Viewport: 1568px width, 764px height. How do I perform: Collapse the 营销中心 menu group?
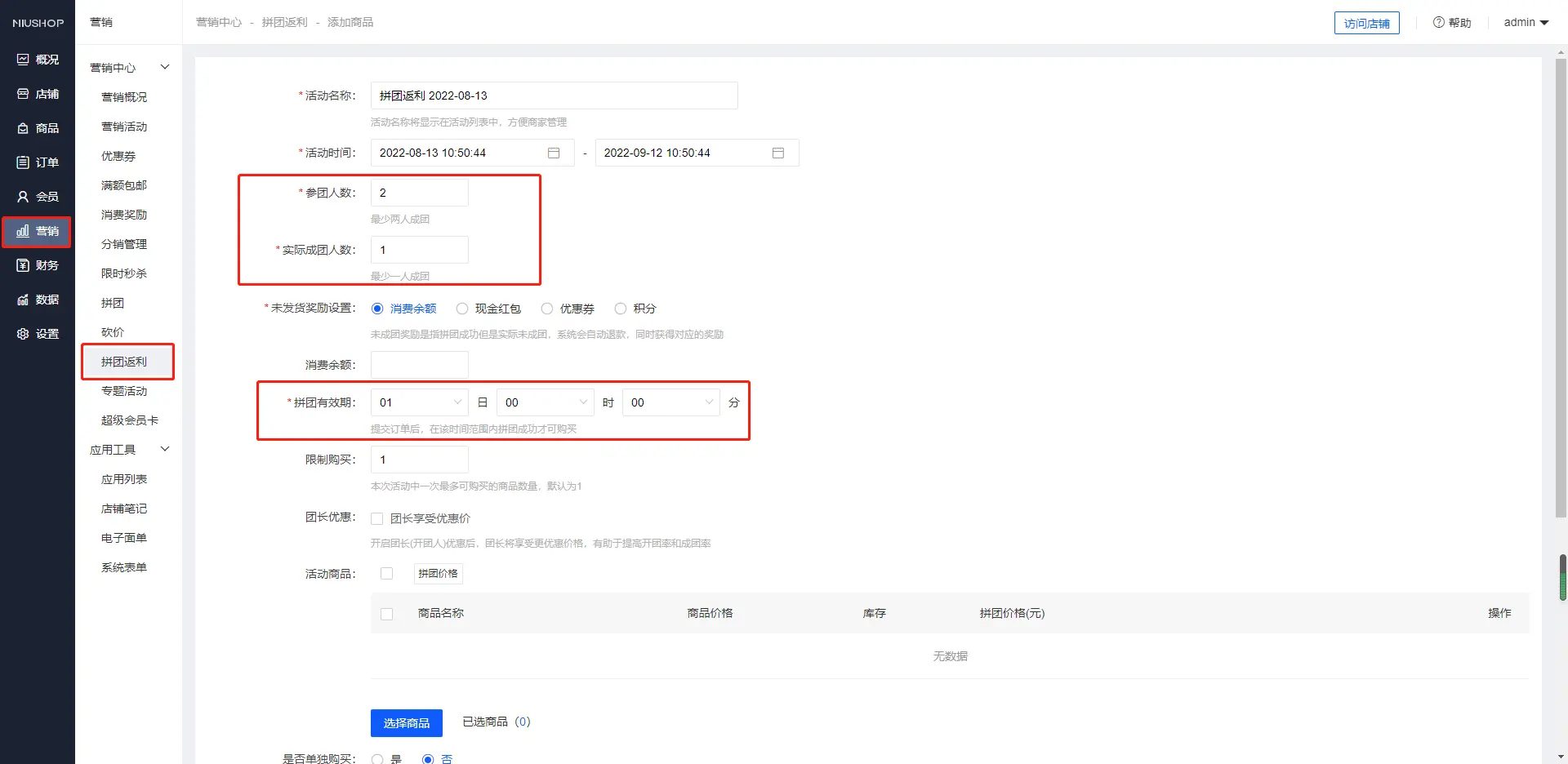pos(164,67)
